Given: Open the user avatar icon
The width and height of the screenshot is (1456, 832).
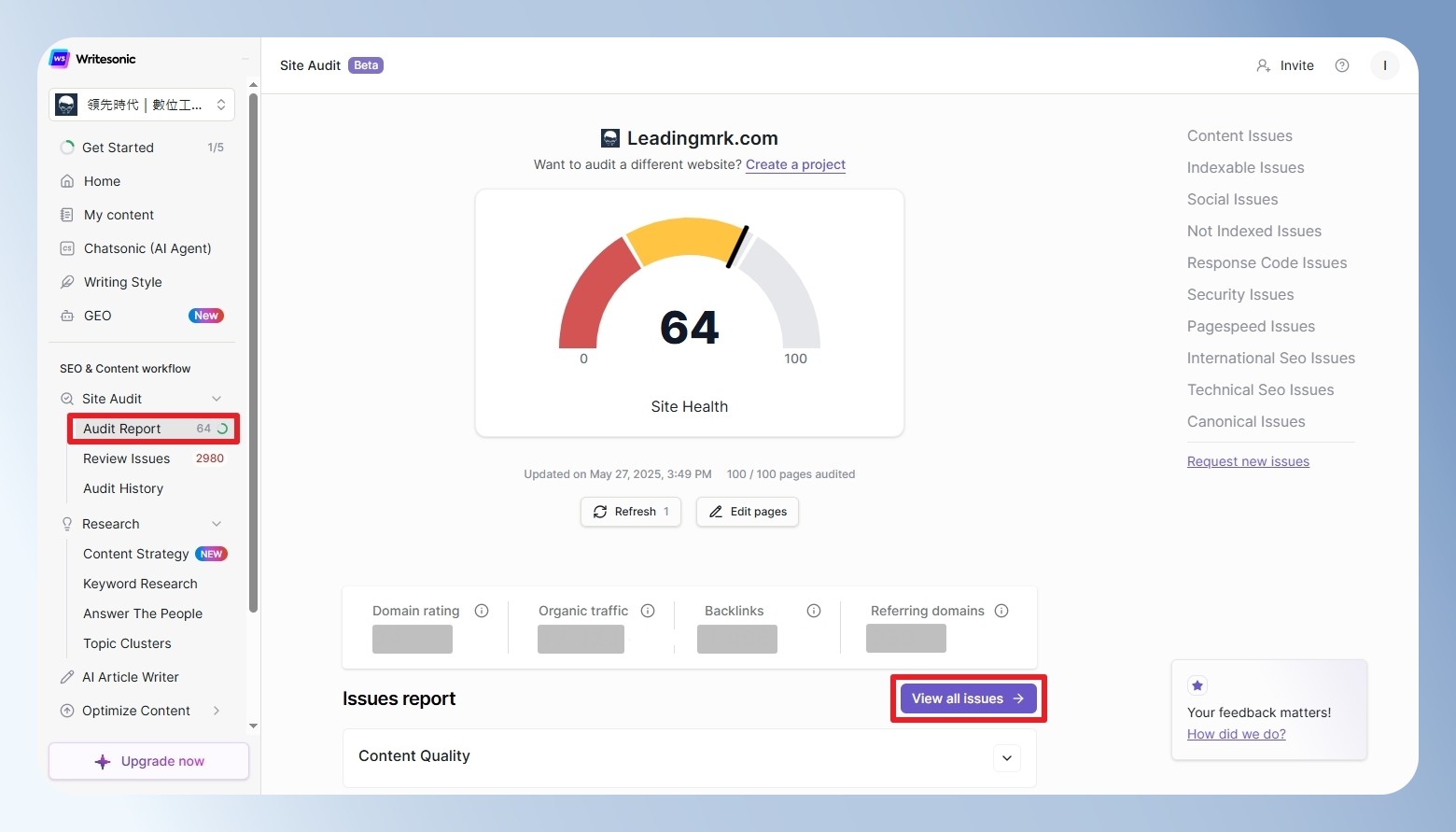Looking at the screenshot, I should [x=1385, y=65].
